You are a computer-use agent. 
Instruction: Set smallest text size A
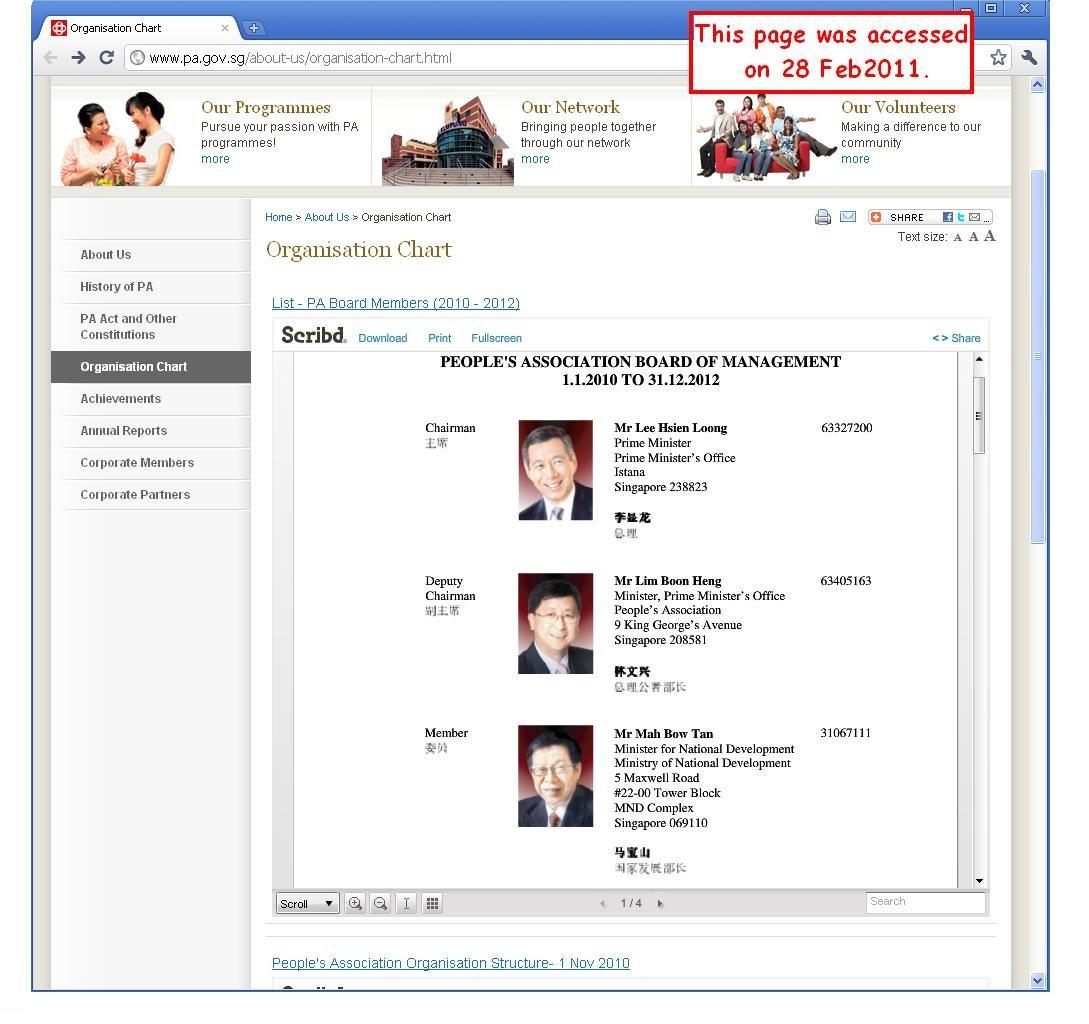coord(958,238)
